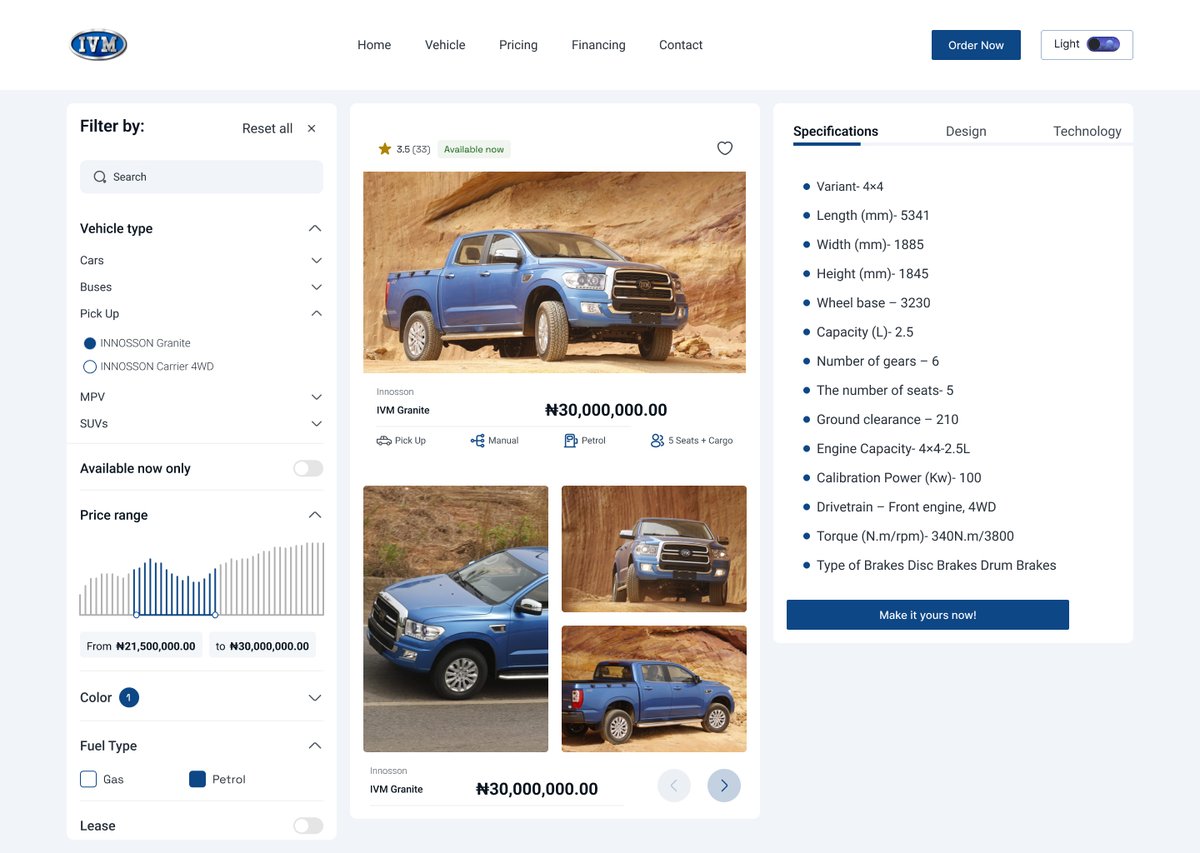Go to next image with right arrow
Image resolution: width=1200 pixels, height=853 pixels.
click(724, 785)
